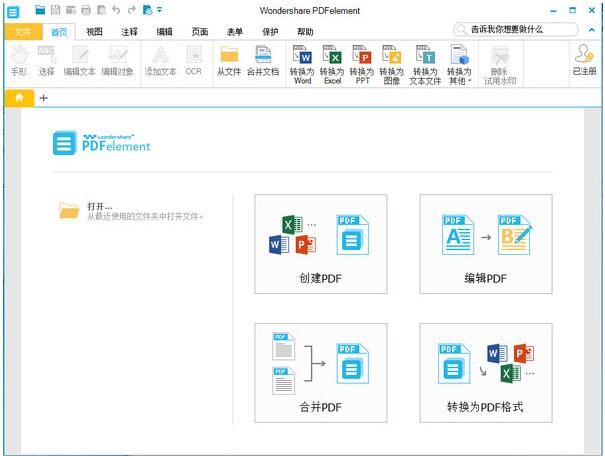
Task: Click 转换为 Excel icon
Action: pyautogui.click(x=332, y=64)
